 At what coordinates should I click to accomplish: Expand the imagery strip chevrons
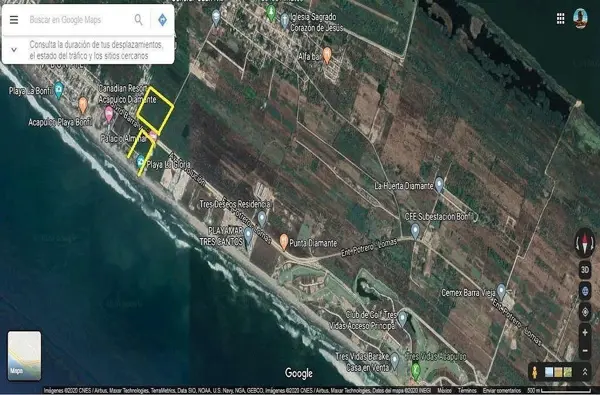[x=585, y=372]
